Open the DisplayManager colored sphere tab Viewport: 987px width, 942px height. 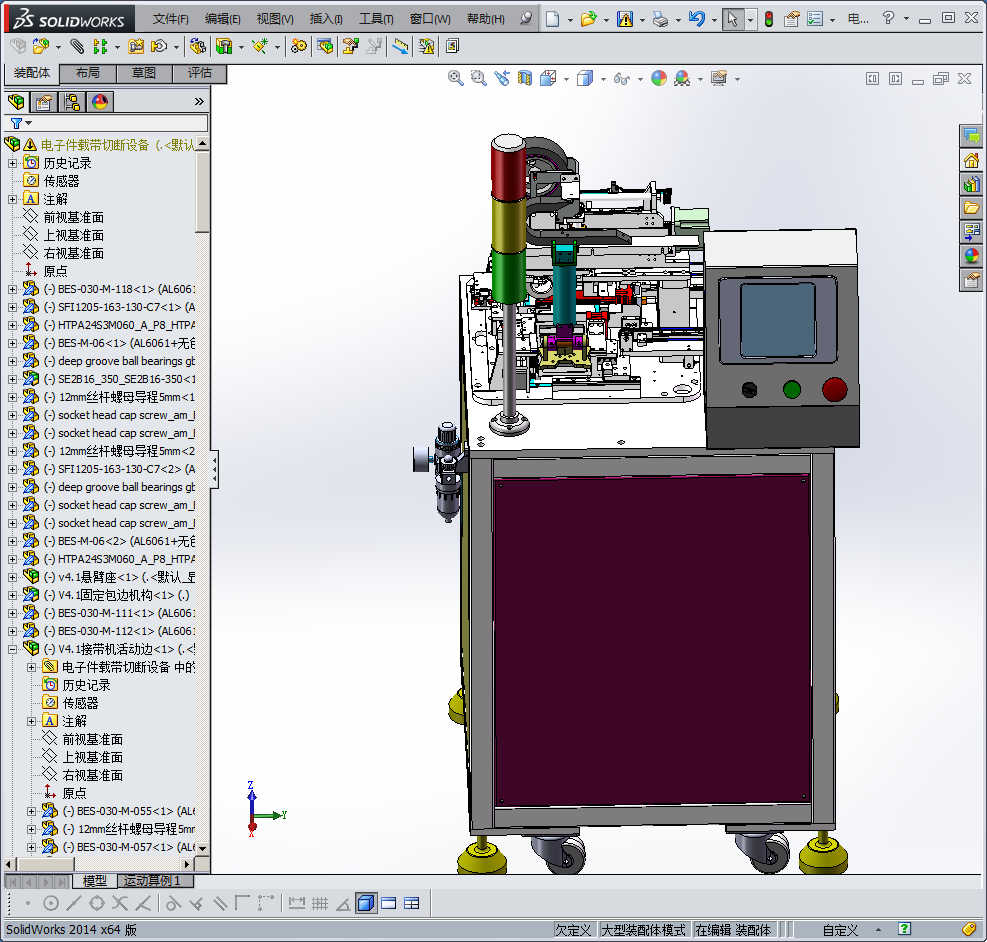click(100, 102)
